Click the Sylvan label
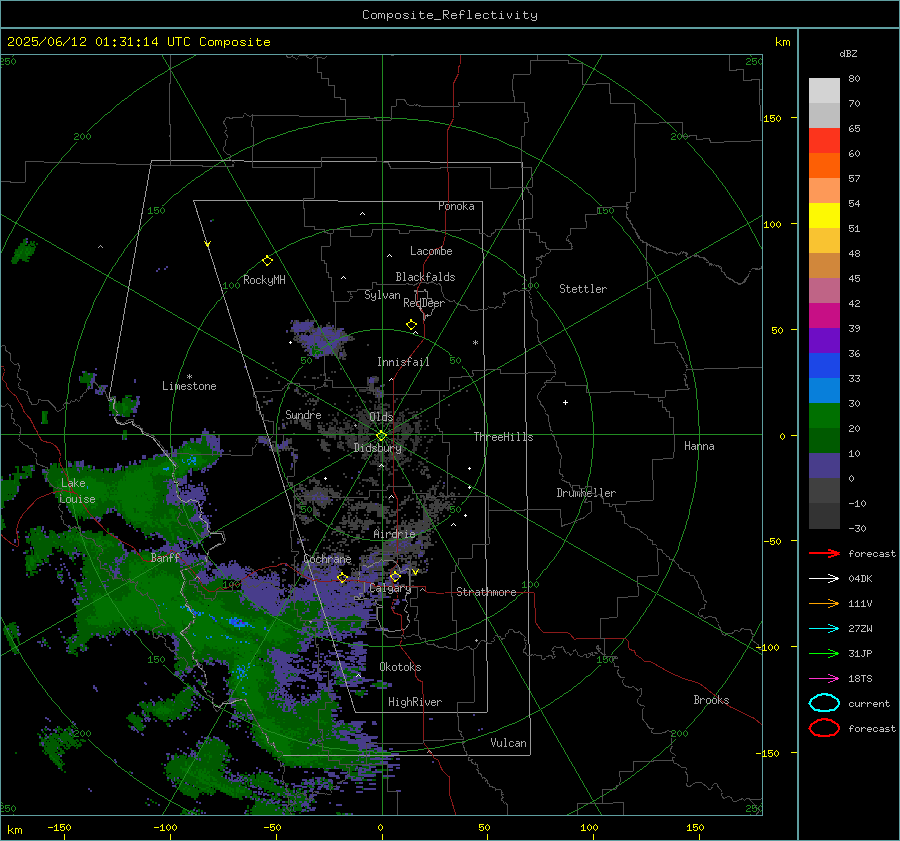Viewport: 900px width, 841px height. pos(382,295)
